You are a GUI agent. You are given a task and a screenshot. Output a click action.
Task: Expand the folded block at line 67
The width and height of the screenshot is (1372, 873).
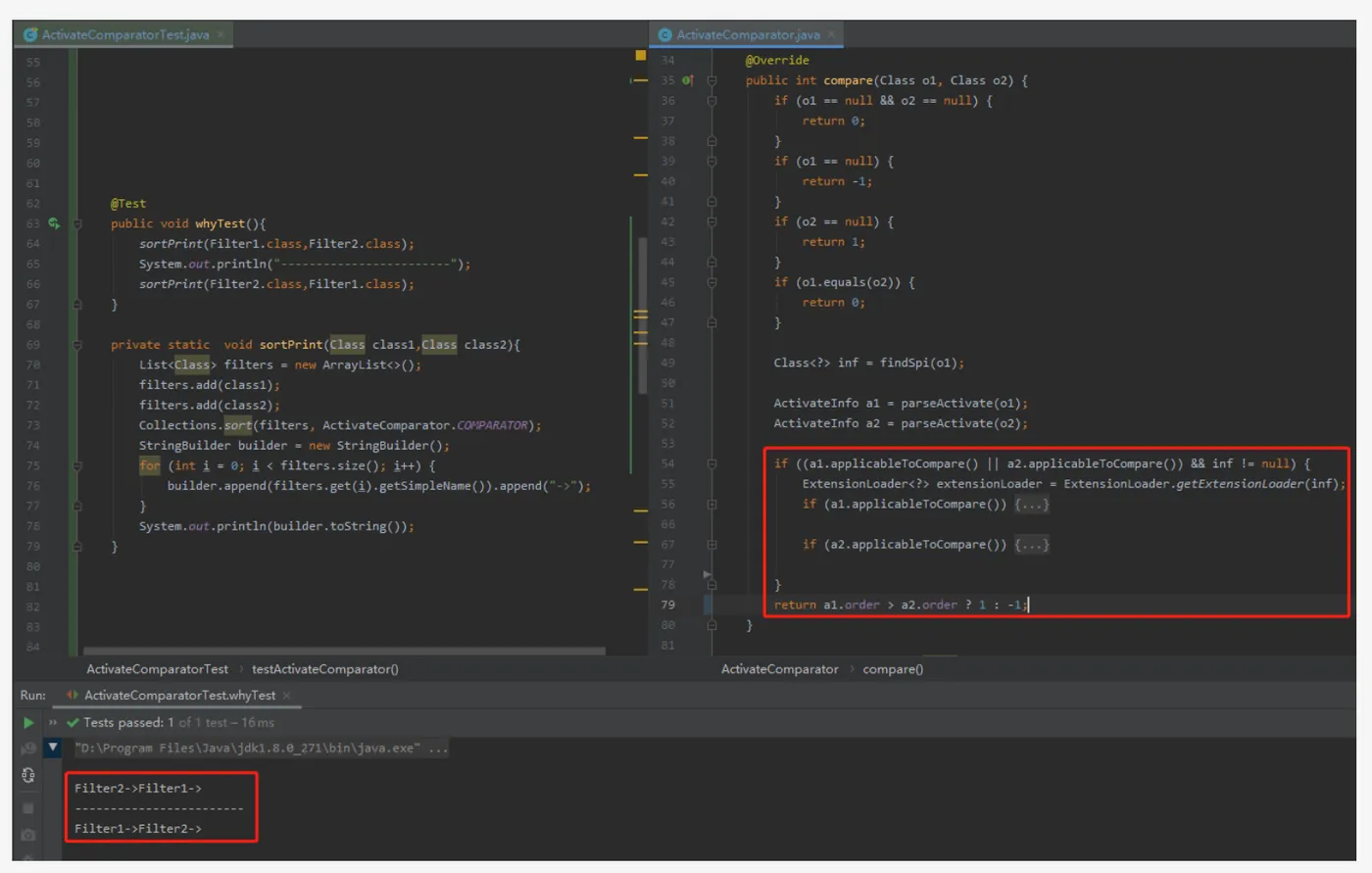(x=712, y=545)
